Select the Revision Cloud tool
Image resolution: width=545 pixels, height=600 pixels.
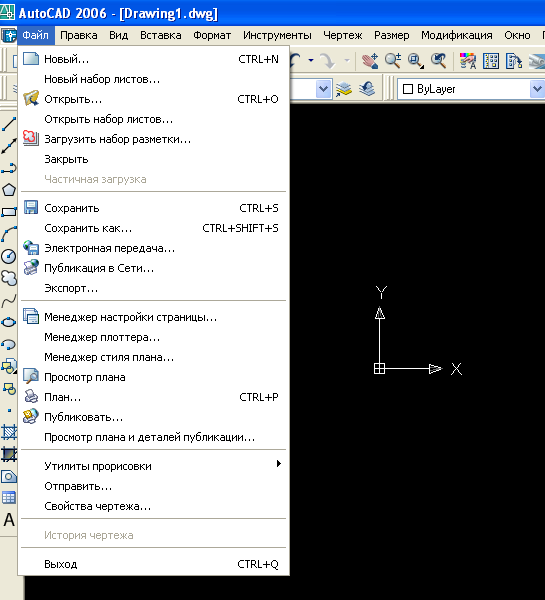[x=8, y=278]
